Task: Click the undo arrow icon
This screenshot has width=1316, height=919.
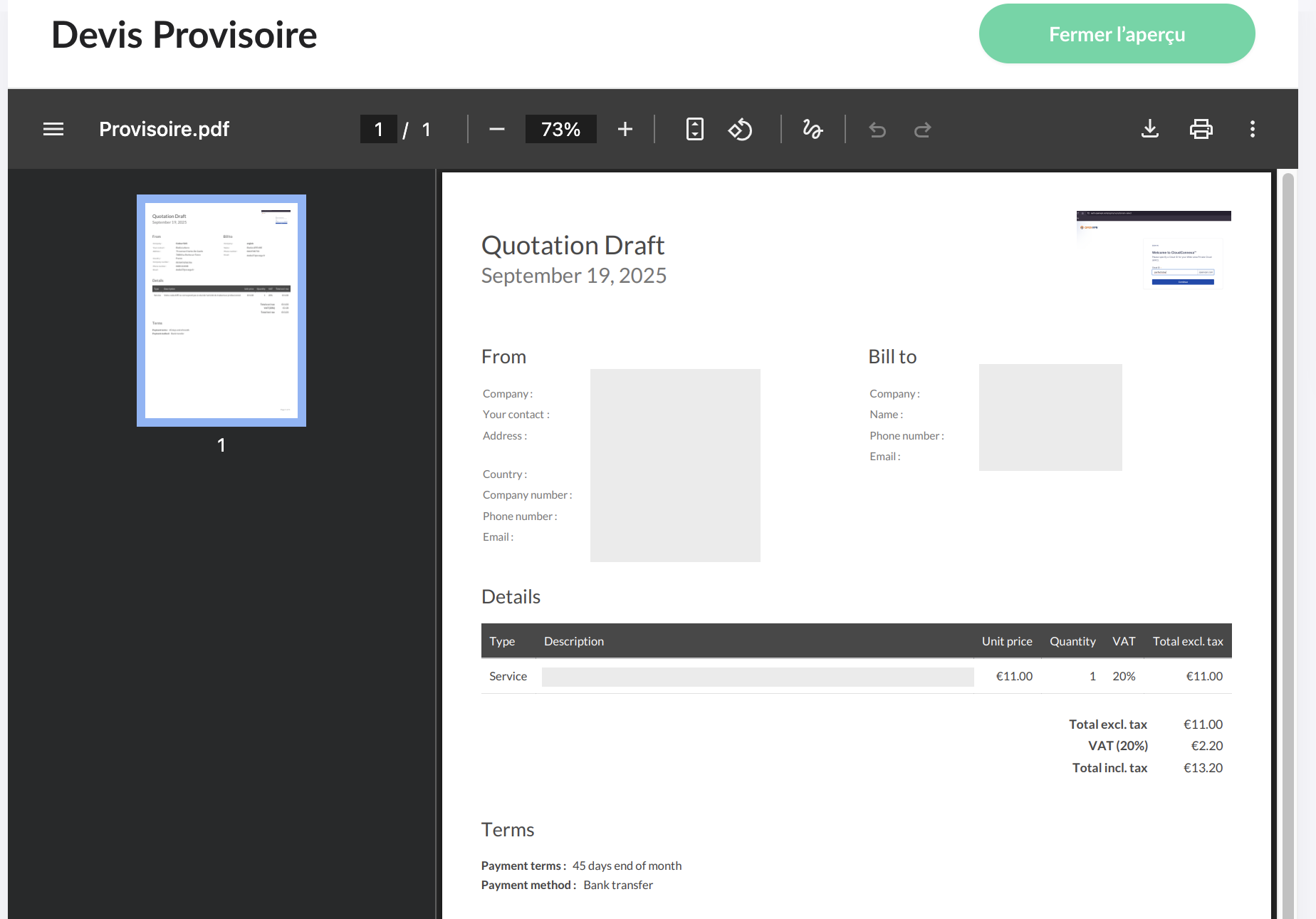Action: [877, 130]
